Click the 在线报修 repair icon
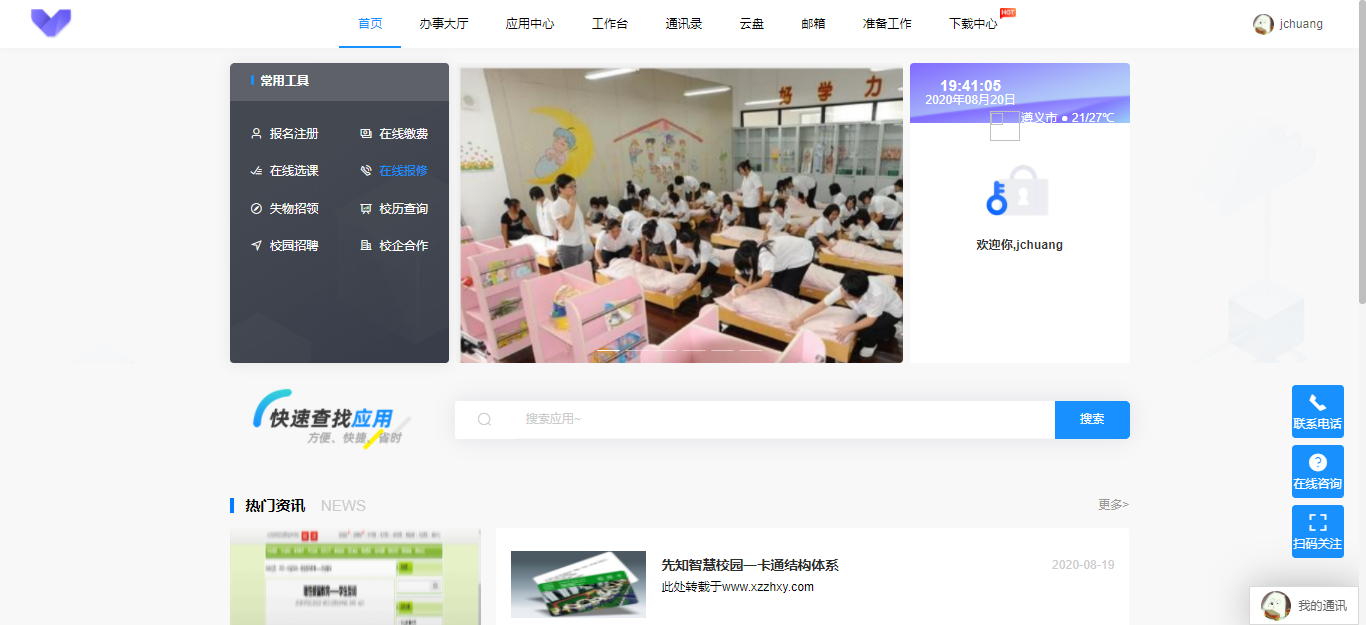Image resolution: width=1366 pixels, height=625 pixels. point(366,171)
